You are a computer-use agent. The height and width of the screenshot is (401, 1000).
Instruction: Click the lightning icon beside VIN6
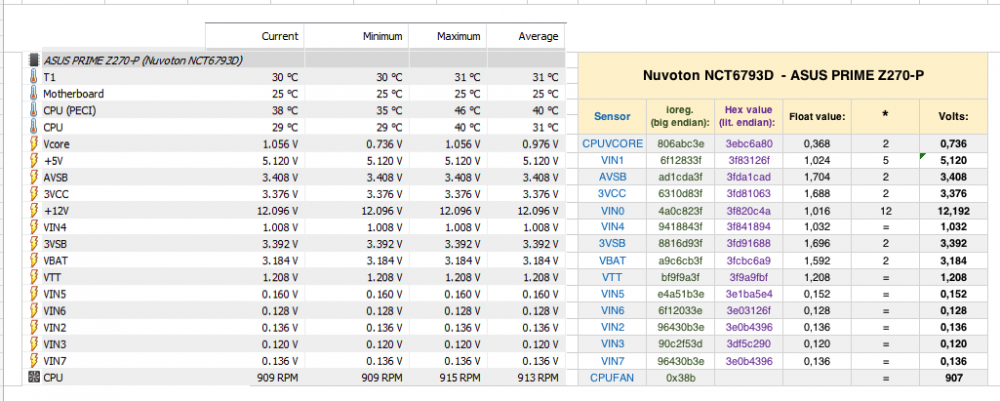pyautogui.click(x=34, y=310)
